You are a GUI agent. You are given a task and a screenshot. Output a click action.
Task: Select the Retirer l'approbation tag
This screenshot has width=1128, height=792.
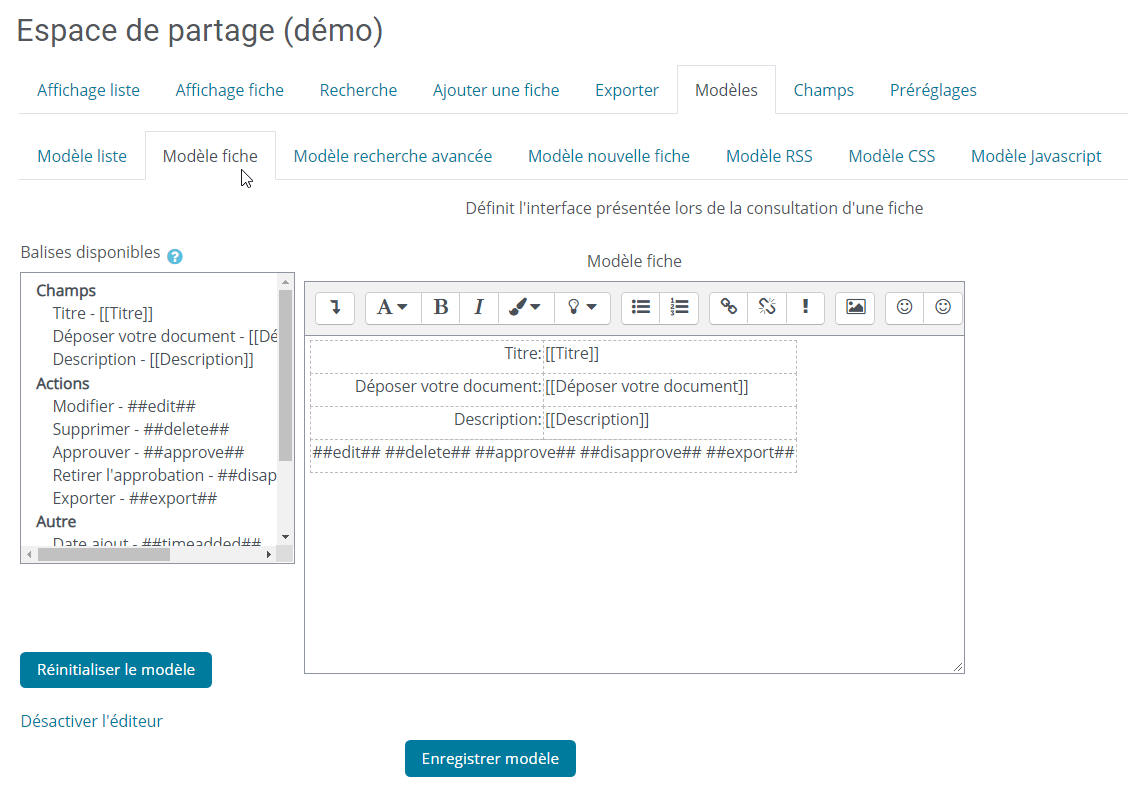click(x=164, y=475)
